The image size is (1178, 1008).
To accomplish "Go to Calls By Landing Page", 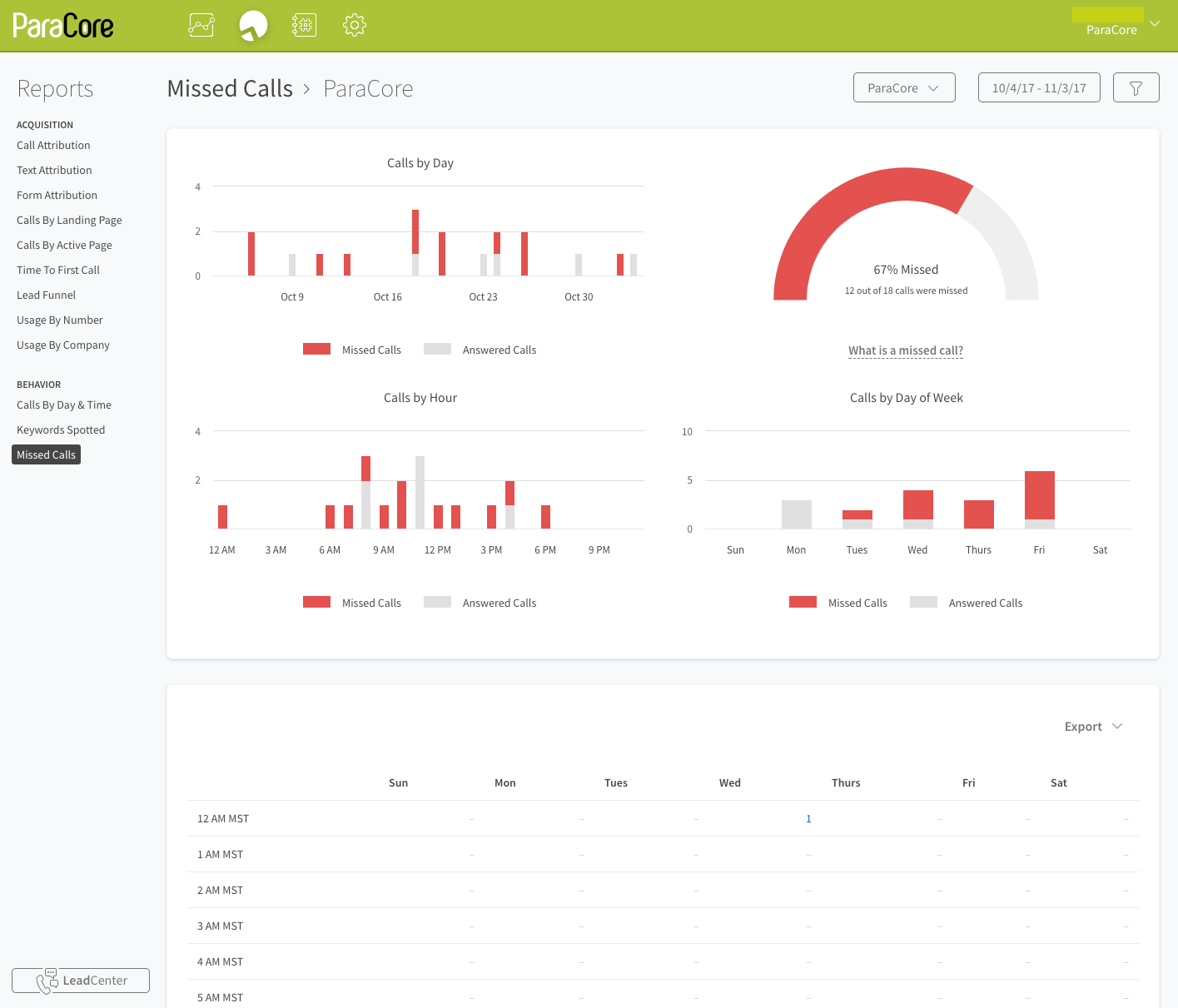I will point(69,220).
